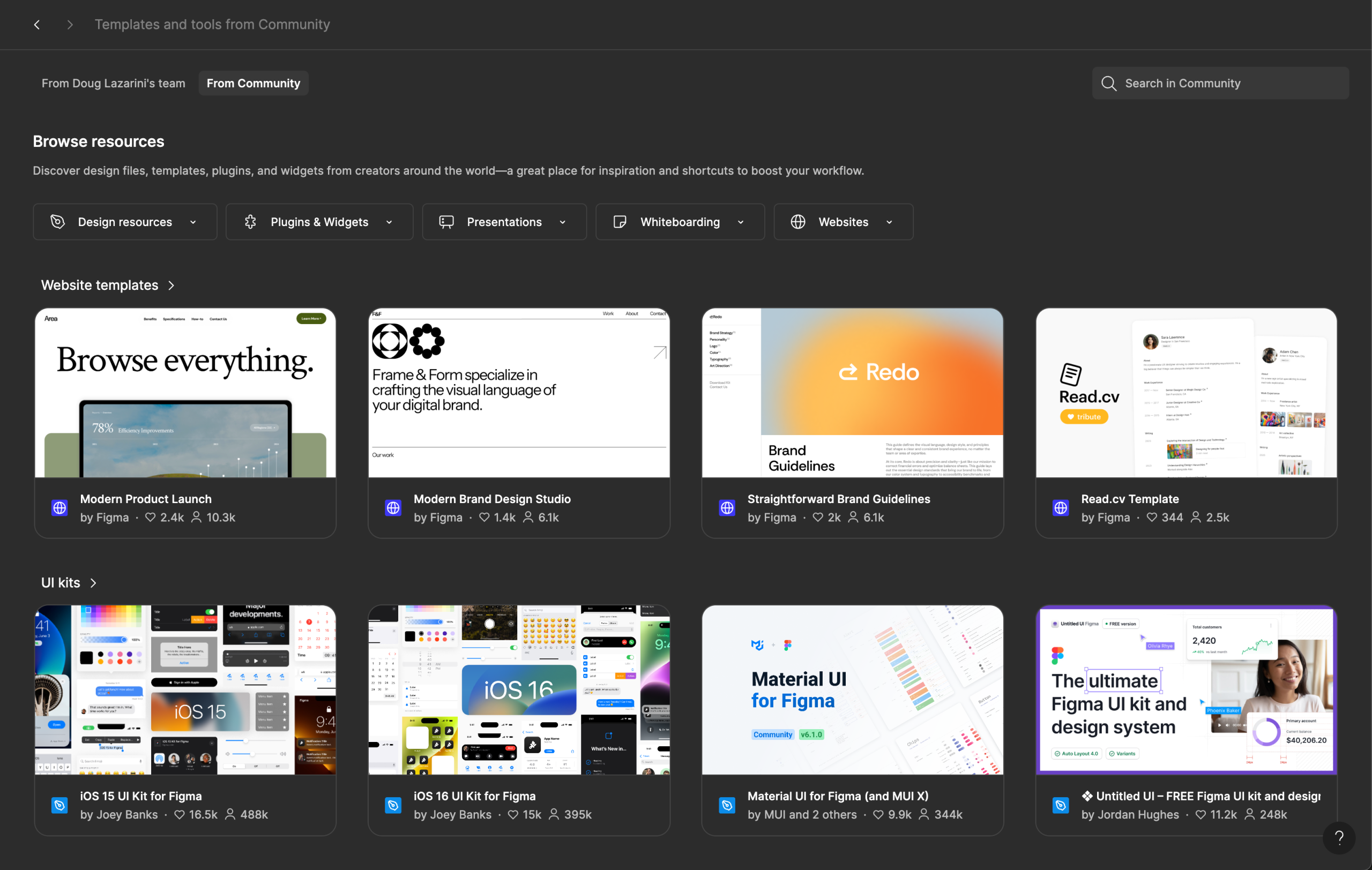The image size is (1372, 870).
Task: Select the Presentations screen icon
Action: pos(446,221)
